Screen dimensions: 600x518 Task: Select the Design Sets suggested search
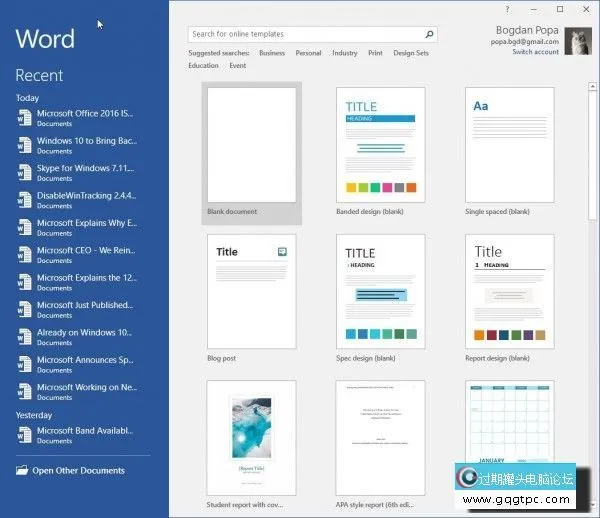tap(410, 53)
